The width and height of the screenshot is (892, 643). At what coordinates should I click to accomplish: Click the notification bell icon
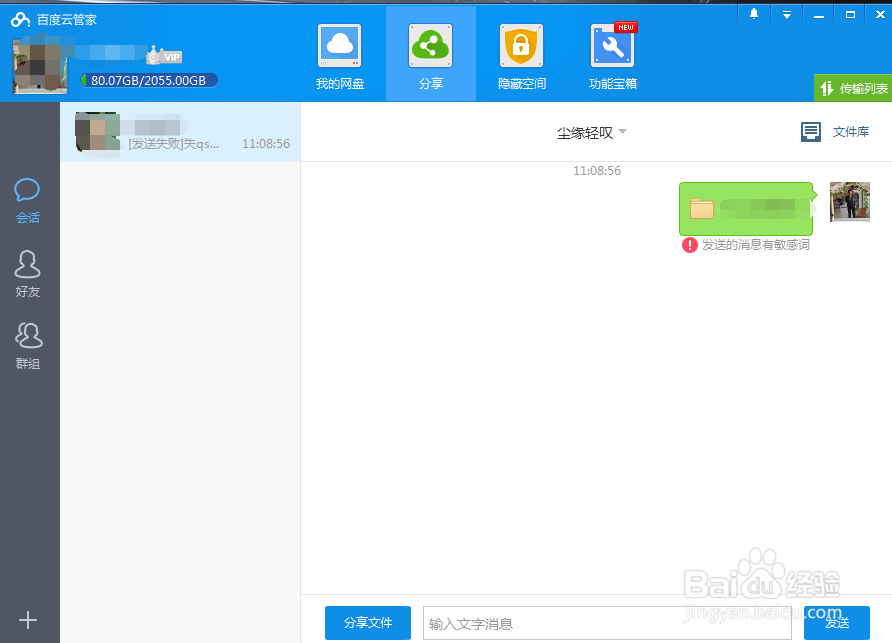coord(753,14)
